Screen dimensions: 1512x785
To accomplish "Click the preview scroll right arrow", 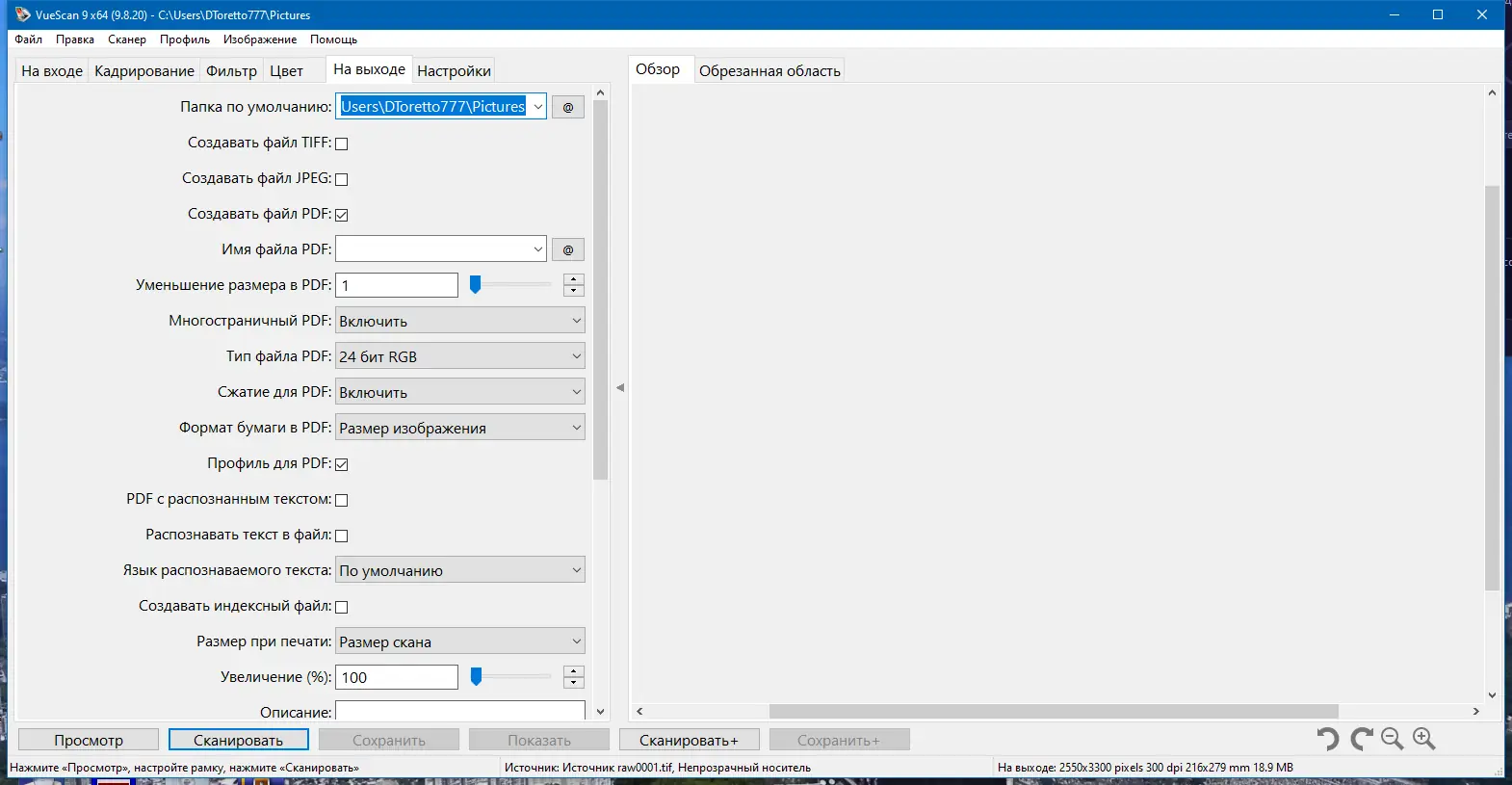I will point(1475,711).
